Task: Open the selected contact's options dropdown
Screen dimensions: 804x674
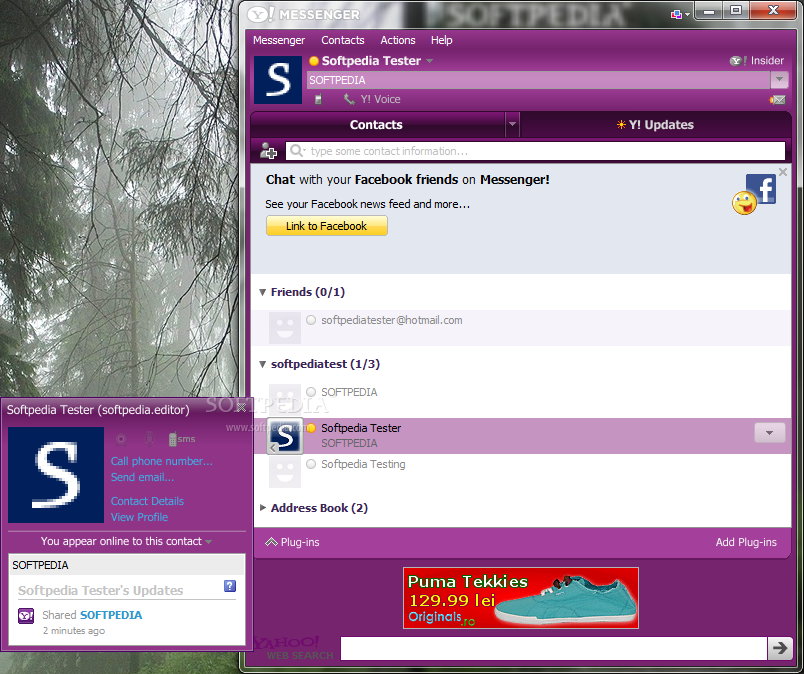Action: (x=769, y=433)
